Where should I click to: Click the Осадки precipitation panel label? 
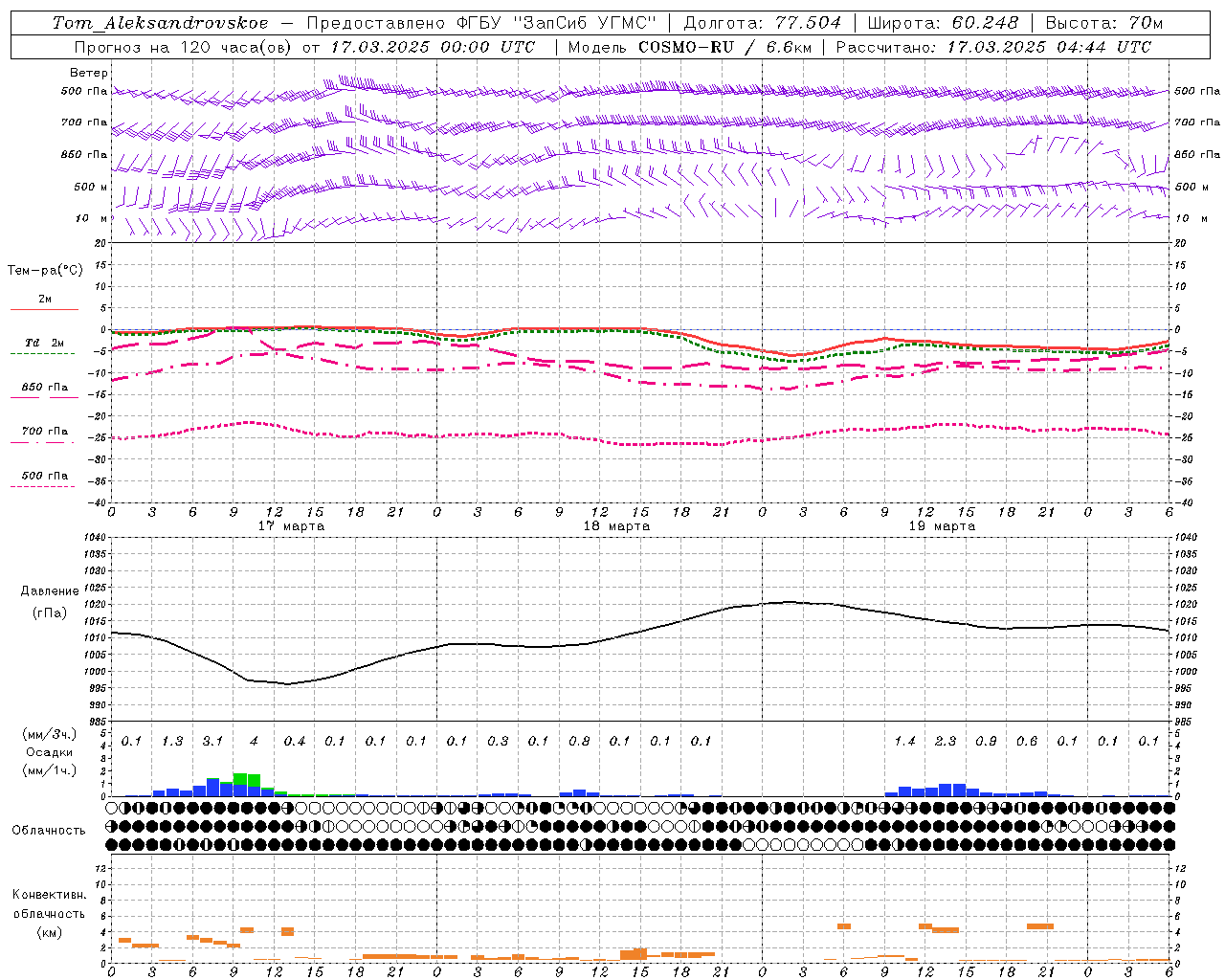49,752
